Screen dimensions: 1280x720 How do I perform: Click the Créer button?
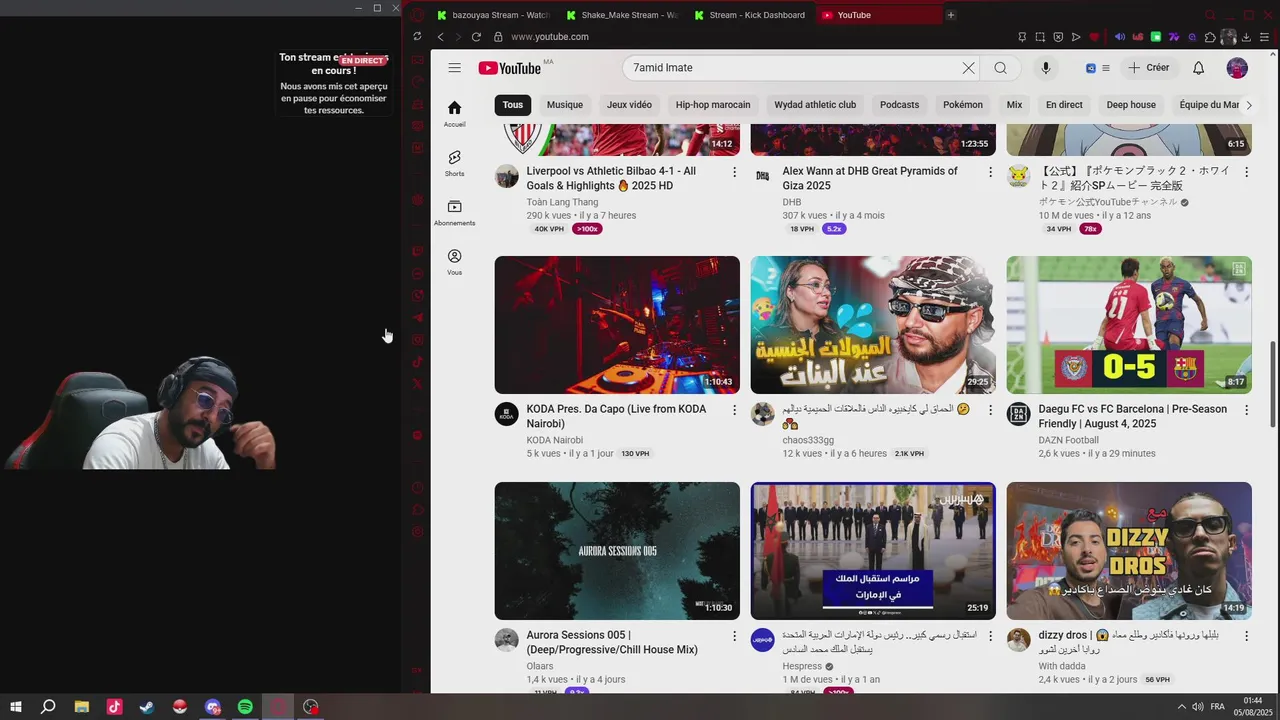tap(1148, 68)
